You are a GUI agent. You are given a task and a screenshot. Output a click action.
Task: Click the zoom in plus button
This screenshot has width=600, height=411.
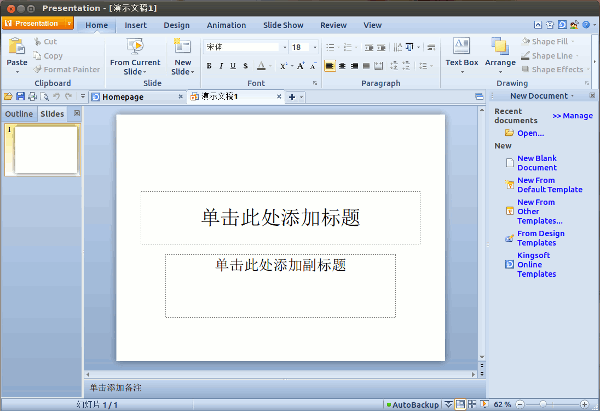[x=584, y=404]
